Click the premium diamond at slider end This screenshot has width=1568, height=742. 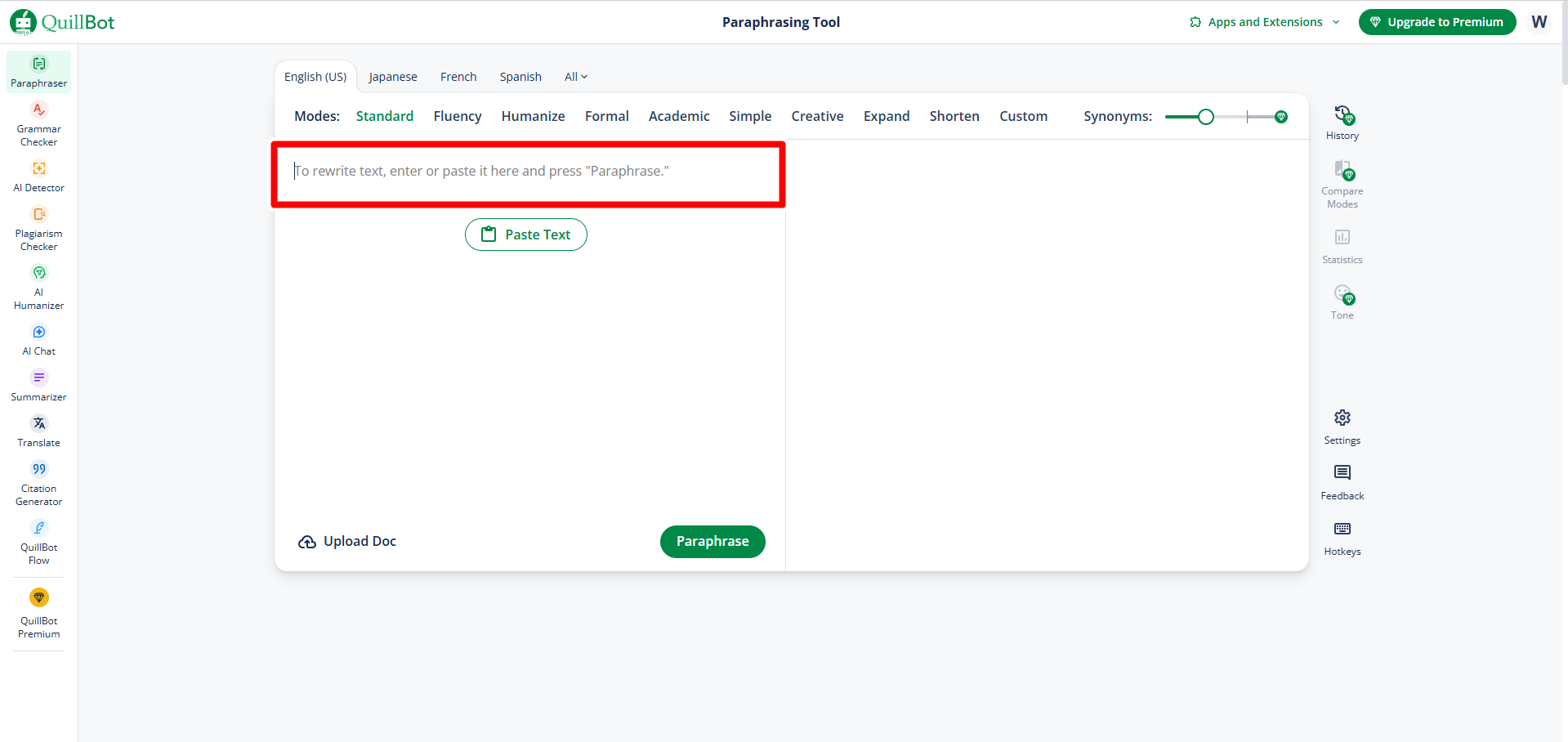1281,117
